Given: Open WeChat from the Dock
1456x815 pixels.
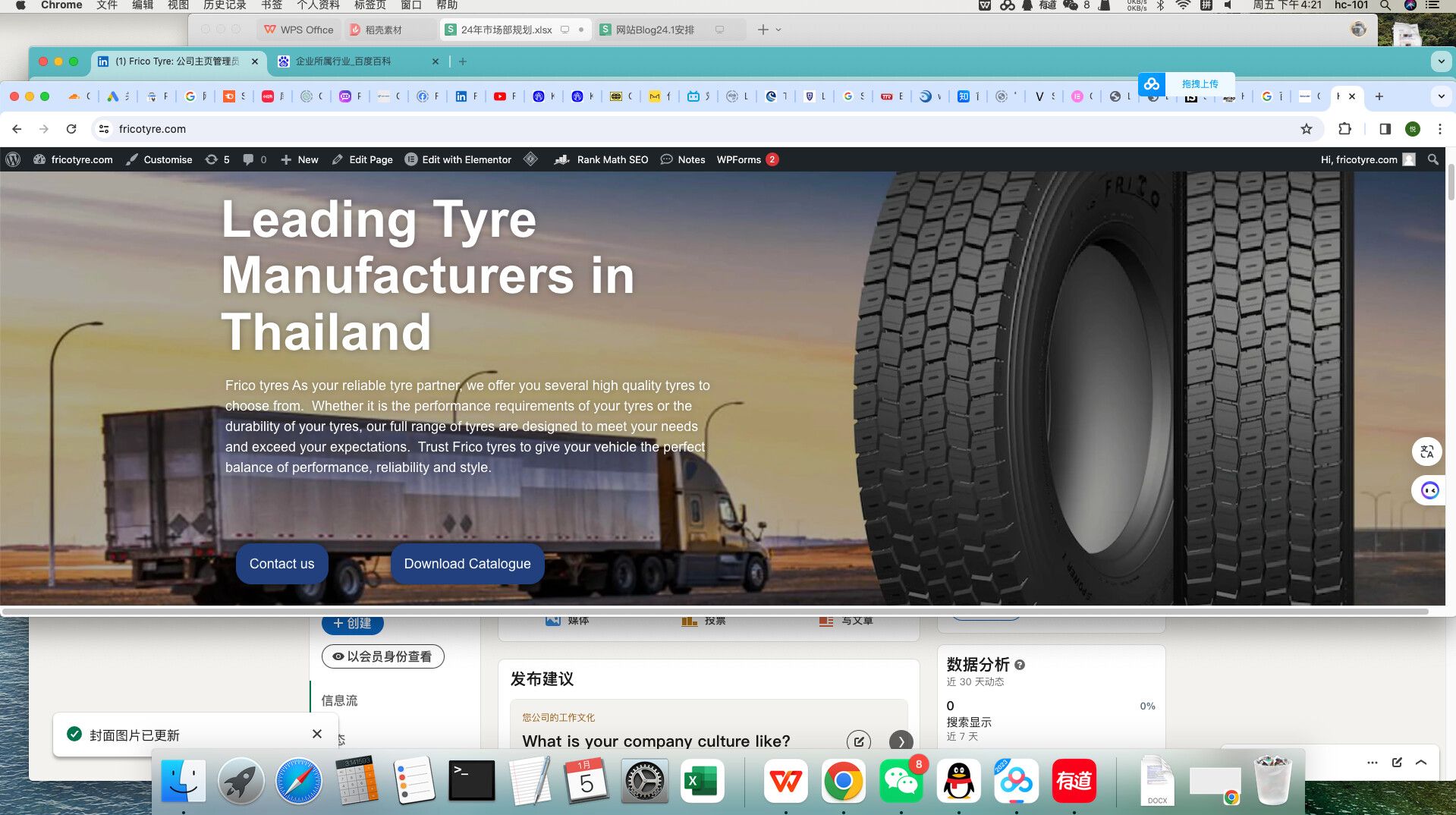Looking at the screenshot, I should click(901, 781).
